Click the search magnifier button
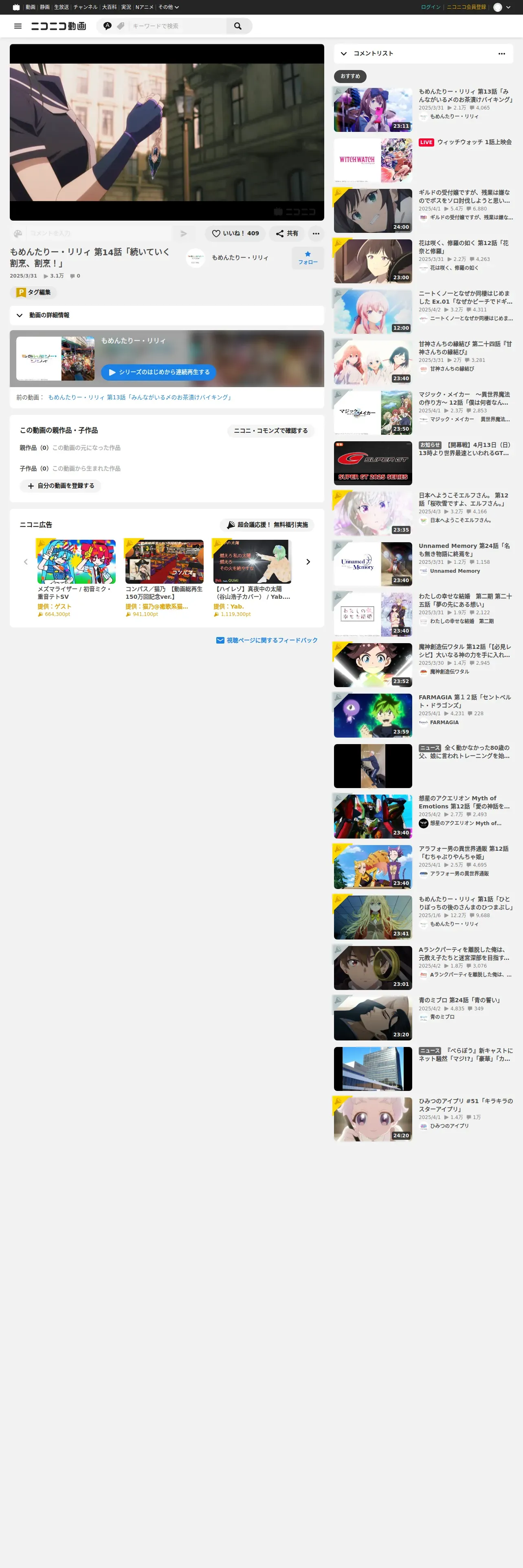Image resolution: width=523 pixels, height=1568 pixels. tap(238, 26)
